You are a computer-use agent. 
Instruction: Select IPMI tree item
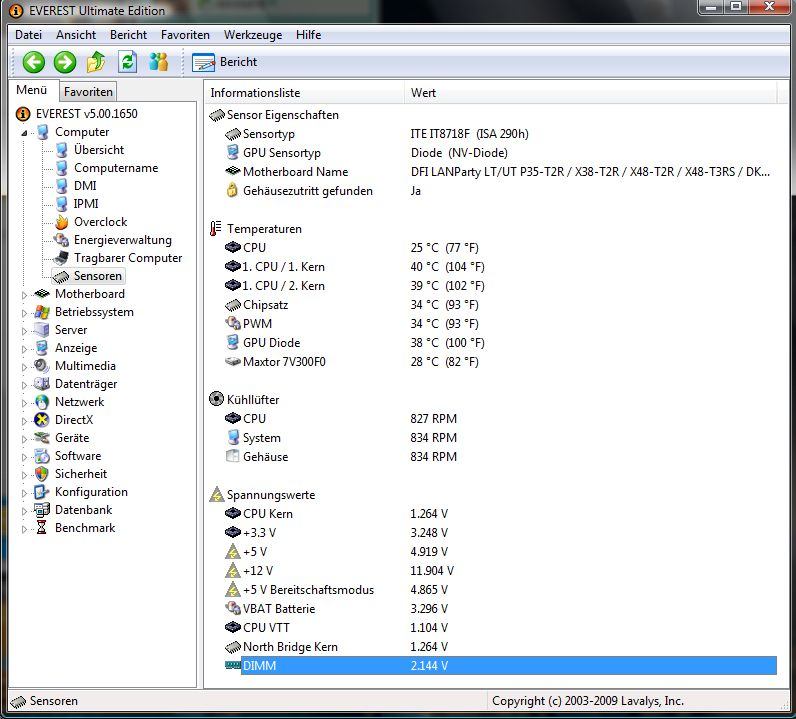(86, 204)
